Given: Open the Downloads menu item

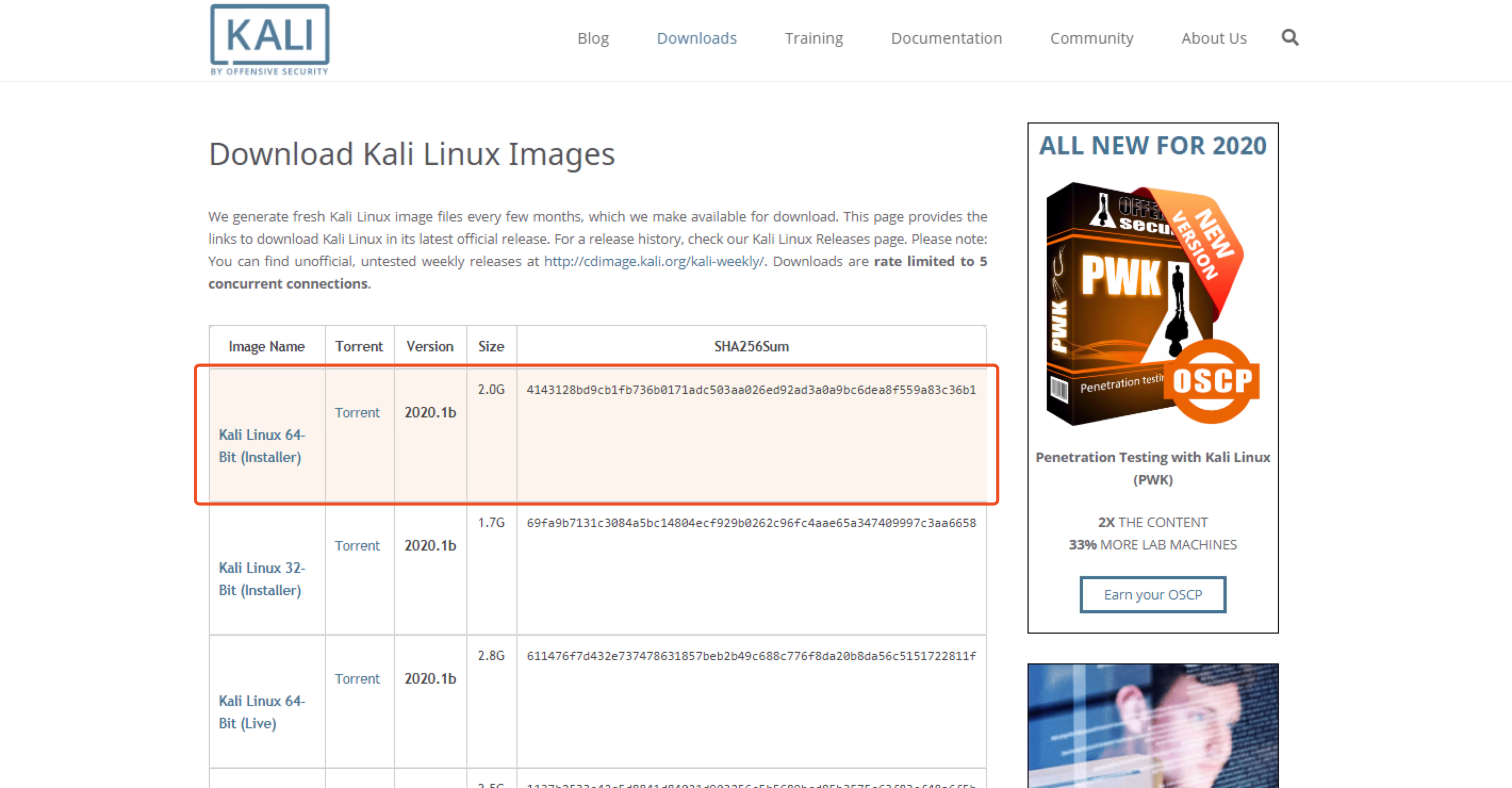Looking at the screenshot, I should click(x=696, y=38).
